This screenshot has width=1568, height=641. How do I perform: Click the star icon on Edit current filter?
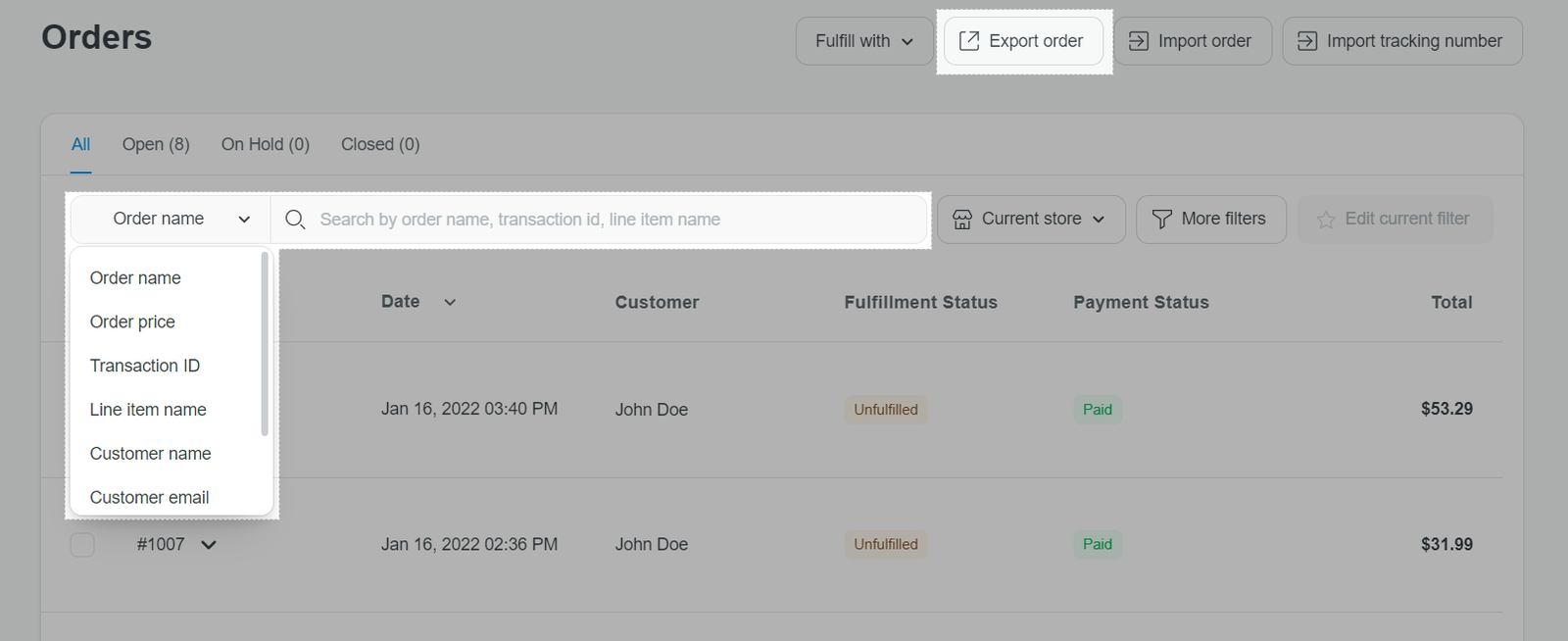click(x=1326, y=220)
